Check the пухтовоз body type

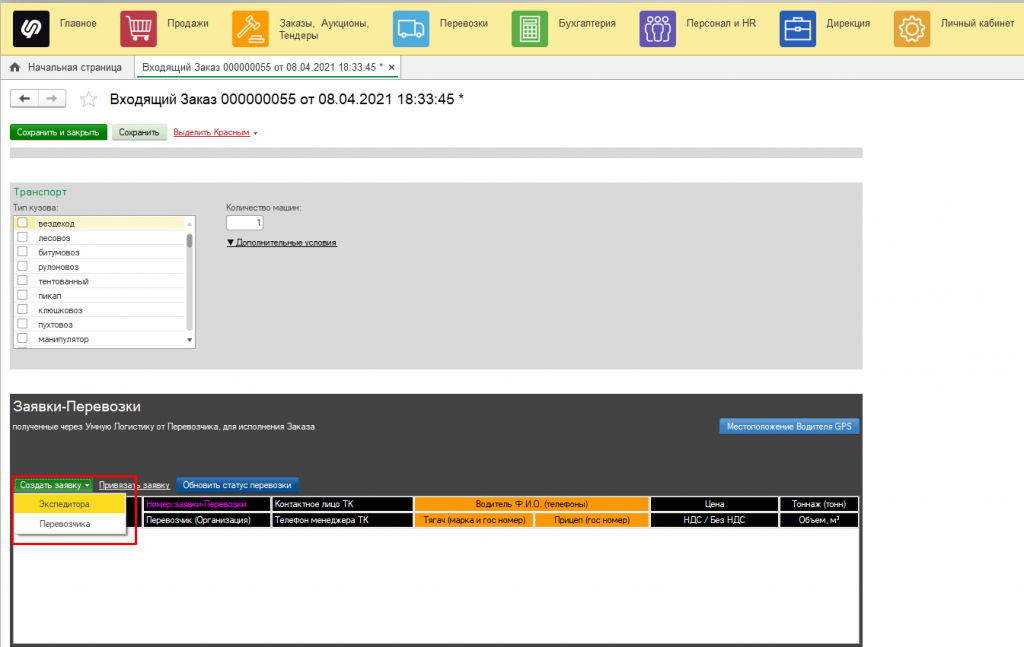pos(23,324)
